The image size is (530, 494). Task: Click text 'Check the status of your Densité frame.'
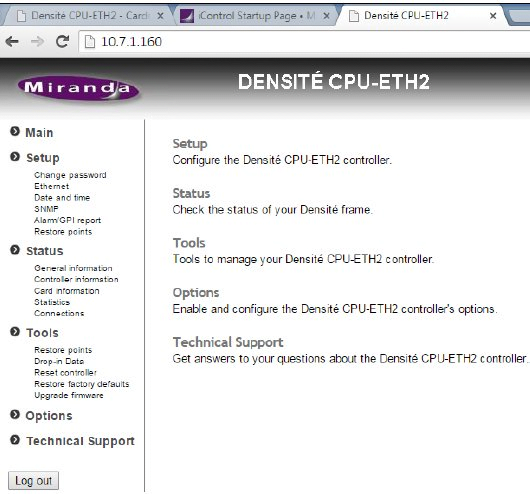click(272, 210)
